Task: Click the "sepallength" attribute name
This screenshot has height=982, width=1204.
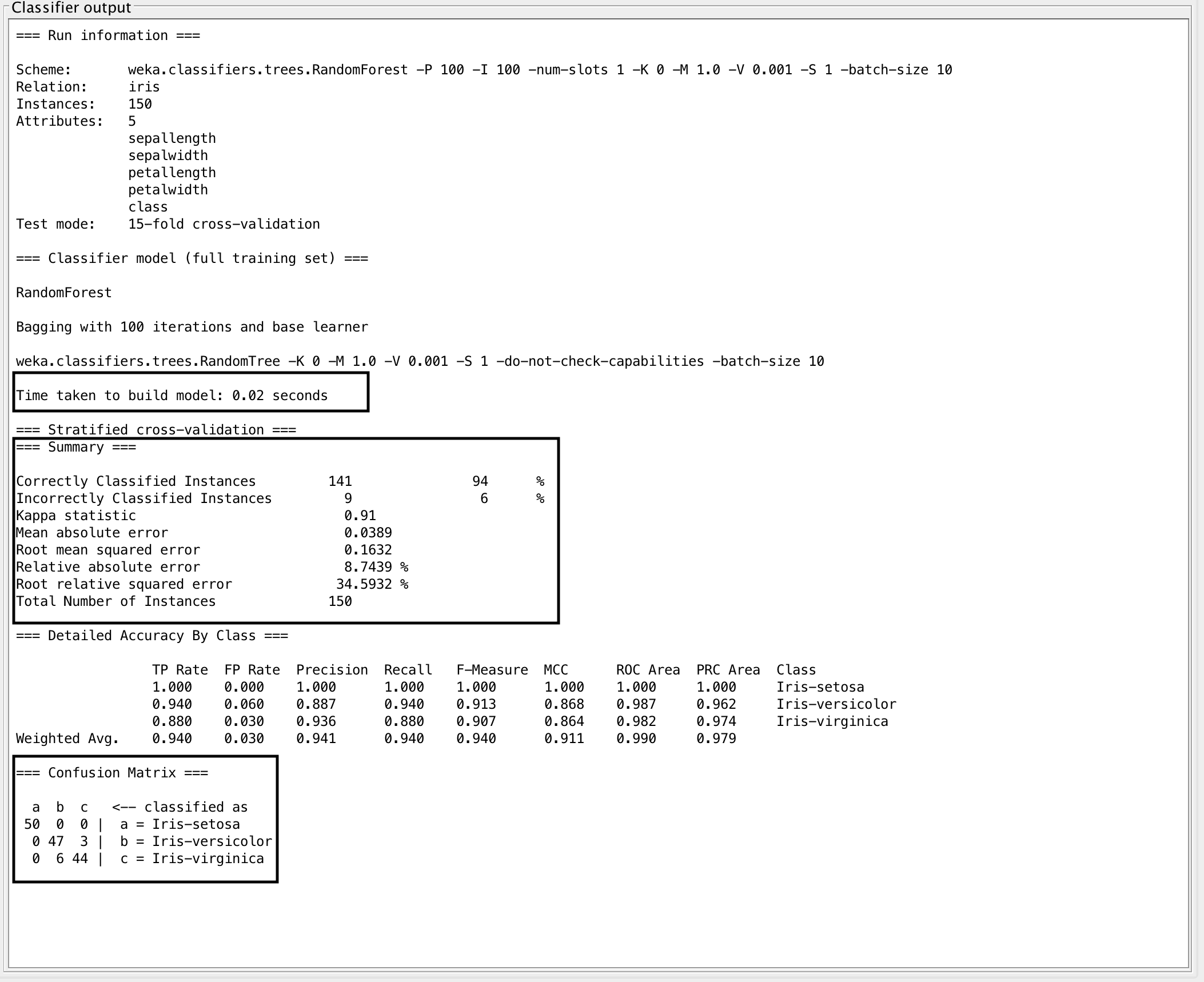Action: 172,138
